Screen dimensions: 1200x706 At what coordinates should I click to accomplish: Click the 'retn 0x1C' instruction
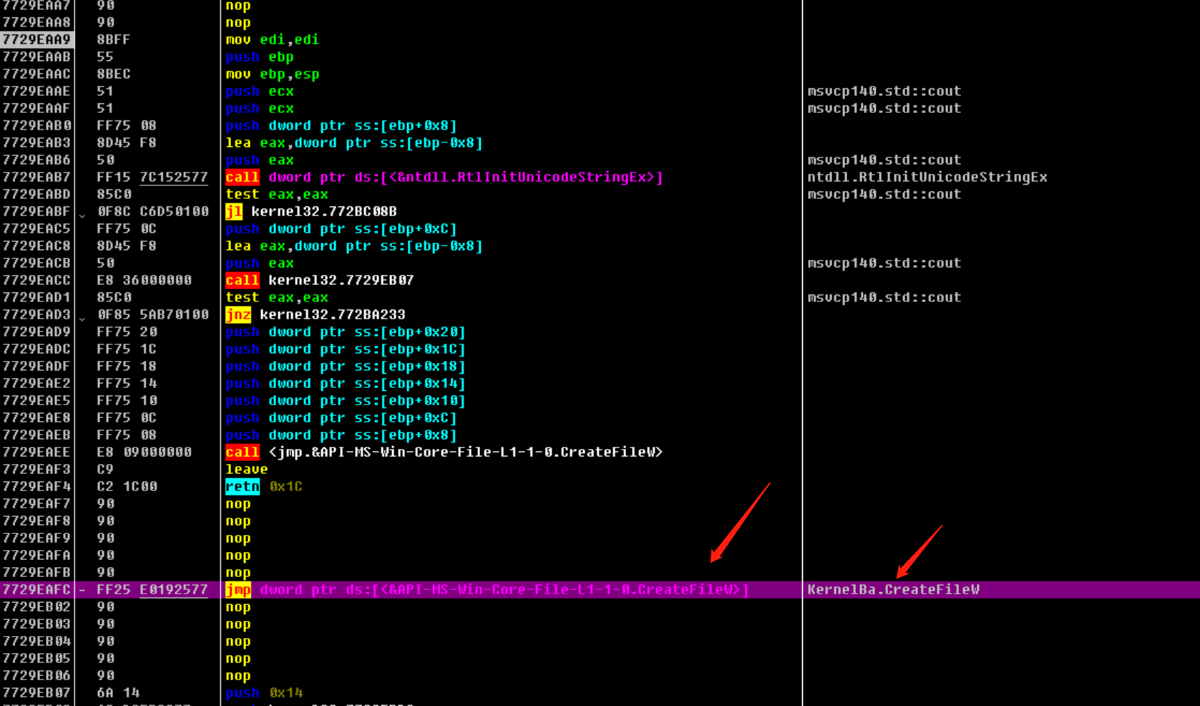pos(264,487)
